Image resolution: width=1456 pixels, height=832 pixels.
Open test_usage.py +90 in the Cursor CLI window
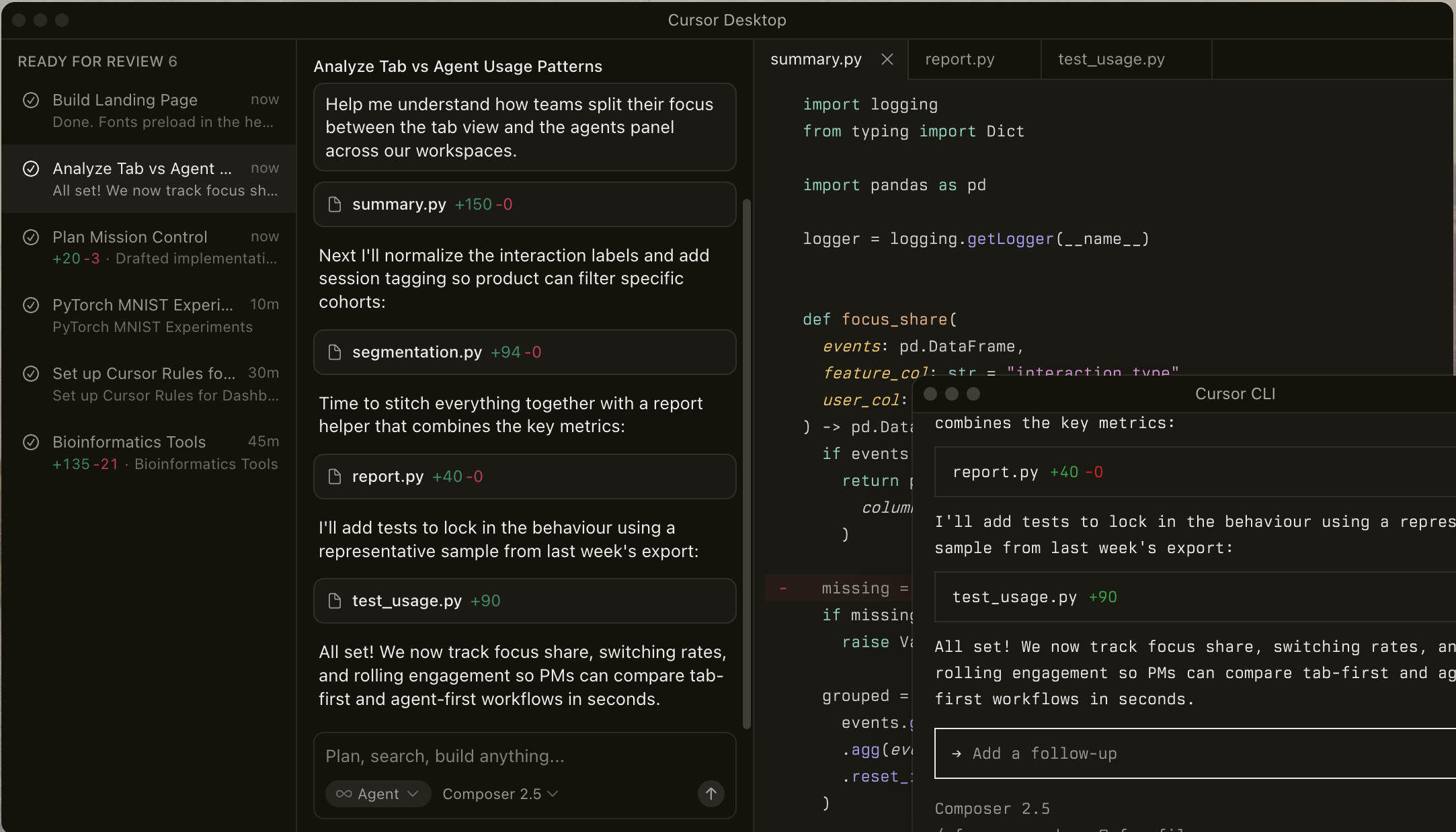click(1195, 597)
